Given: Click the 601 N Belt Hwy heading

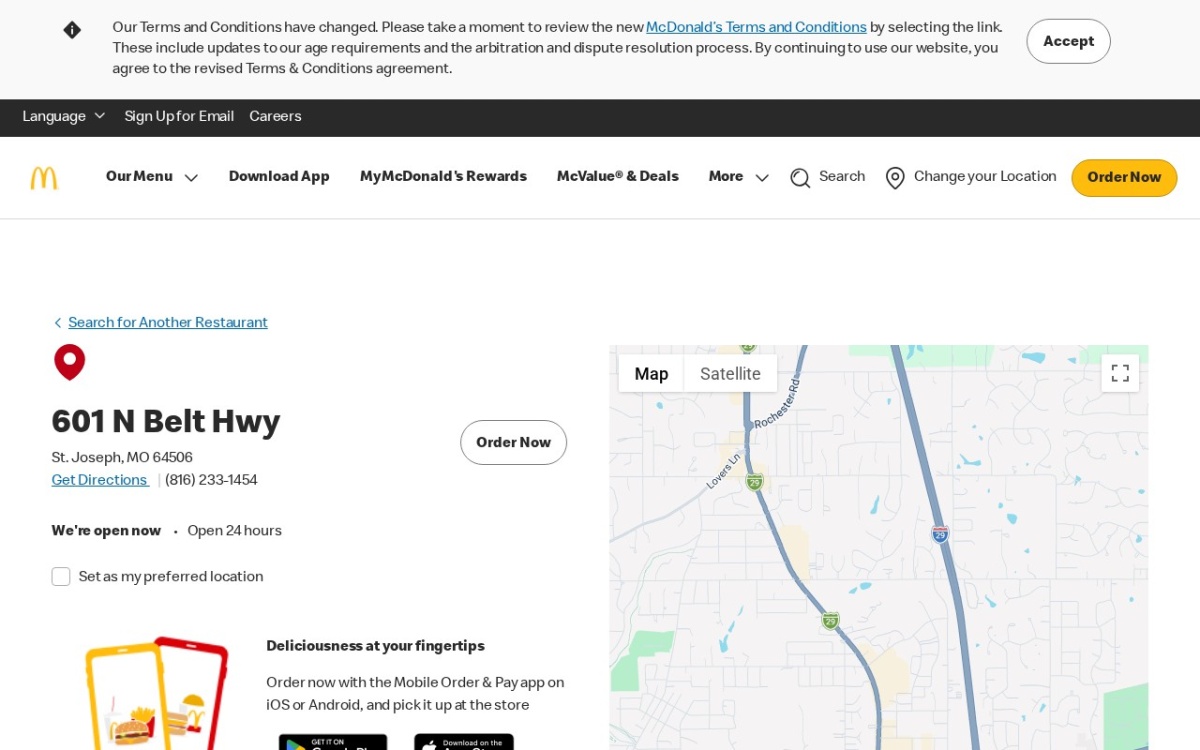Looking at the screenshot, I should coord(166,422).
